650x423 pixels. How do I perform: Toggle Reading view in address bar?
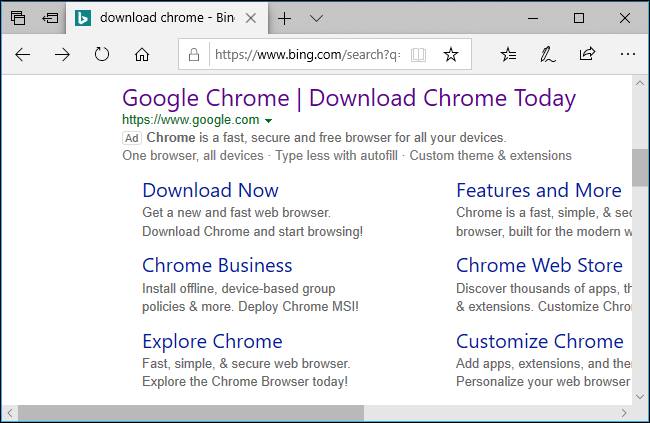[x=418, y=55]
